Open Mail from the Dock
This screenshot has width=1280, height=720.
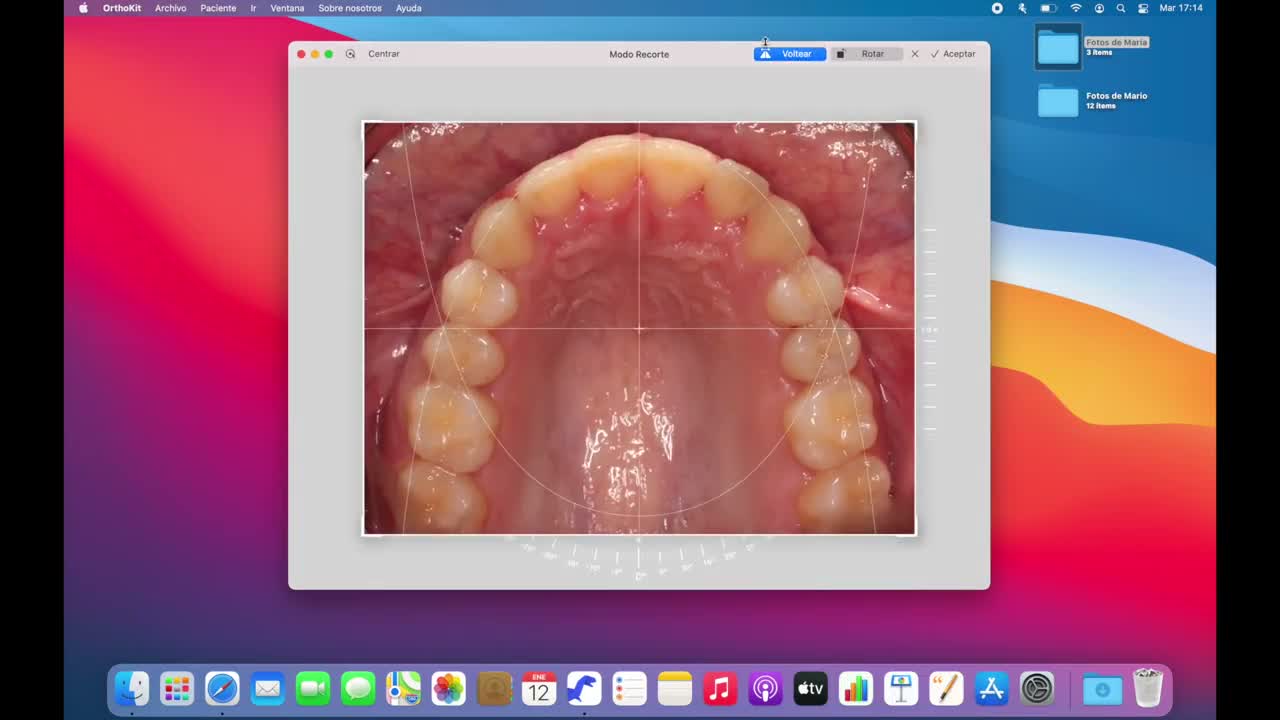(267, 689)
